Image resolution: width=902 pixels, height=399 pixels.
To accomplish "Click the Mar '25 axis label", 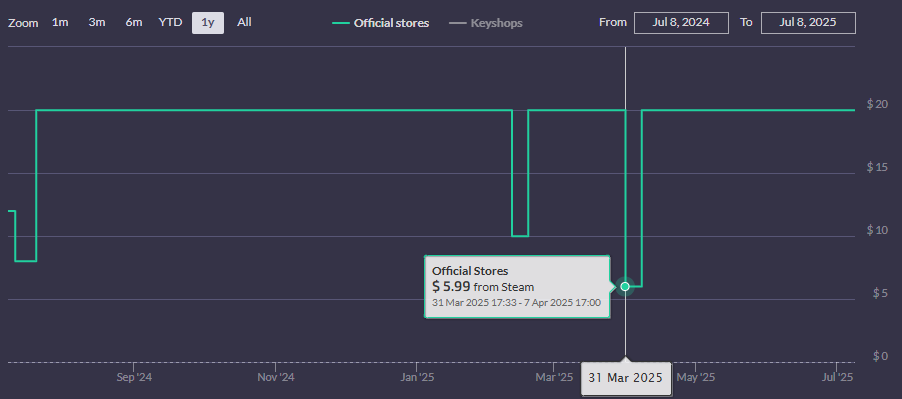I will 554,378.
